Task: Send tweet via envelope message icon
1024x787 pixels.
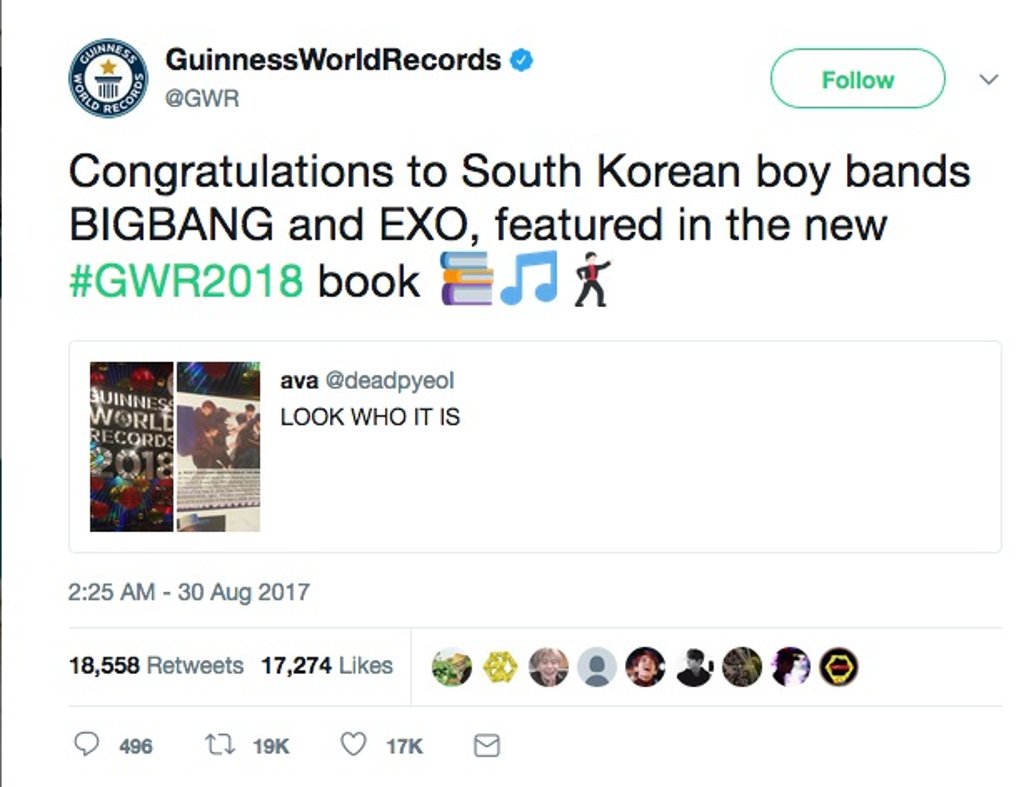Action: click(x=487, y=745)
